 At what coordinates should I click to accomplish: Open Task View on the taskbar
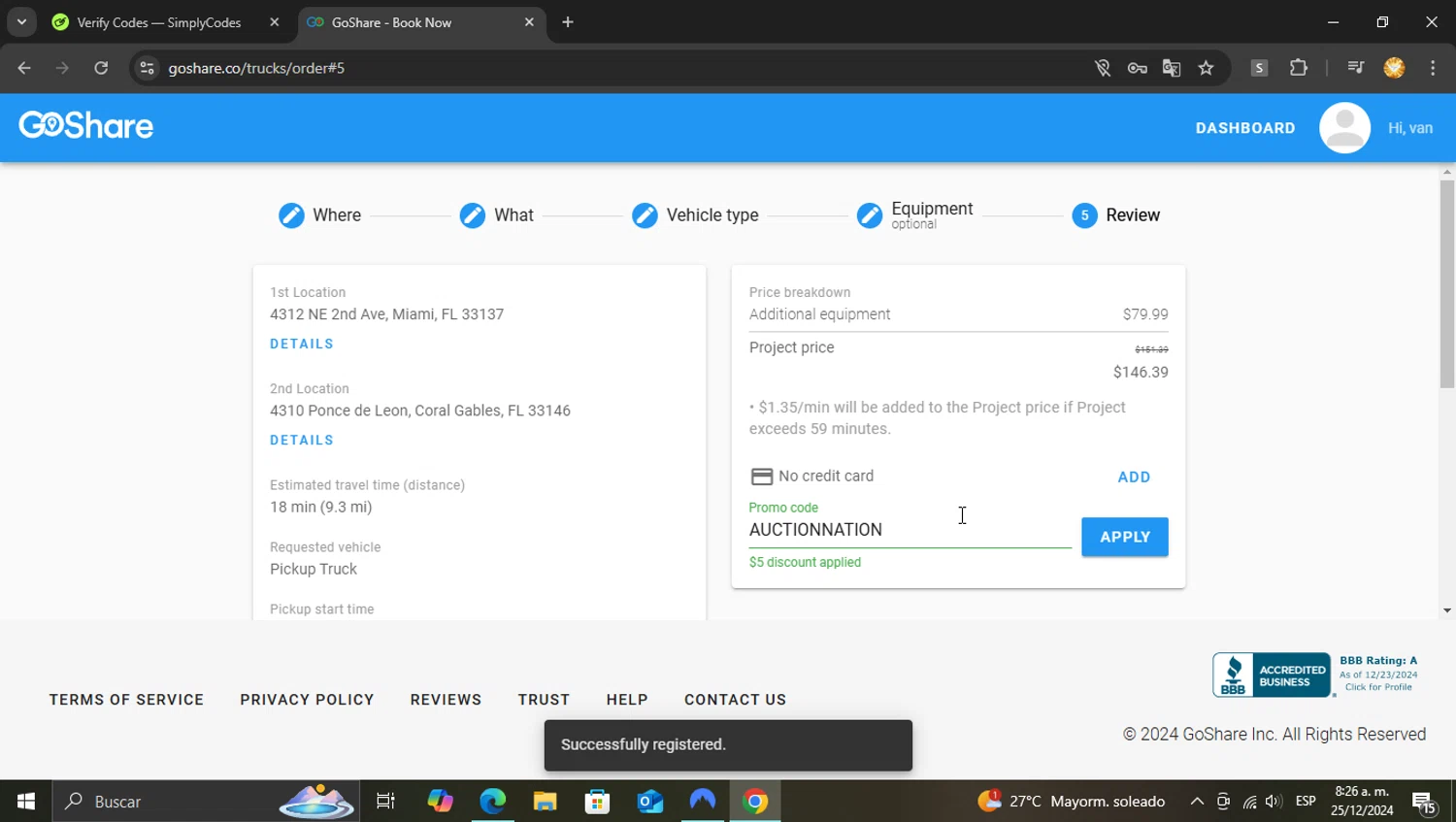(385, 802)
